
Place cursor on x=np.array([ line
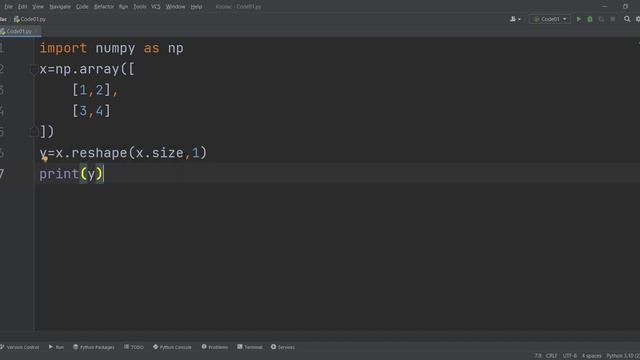(x=87, y=69)
